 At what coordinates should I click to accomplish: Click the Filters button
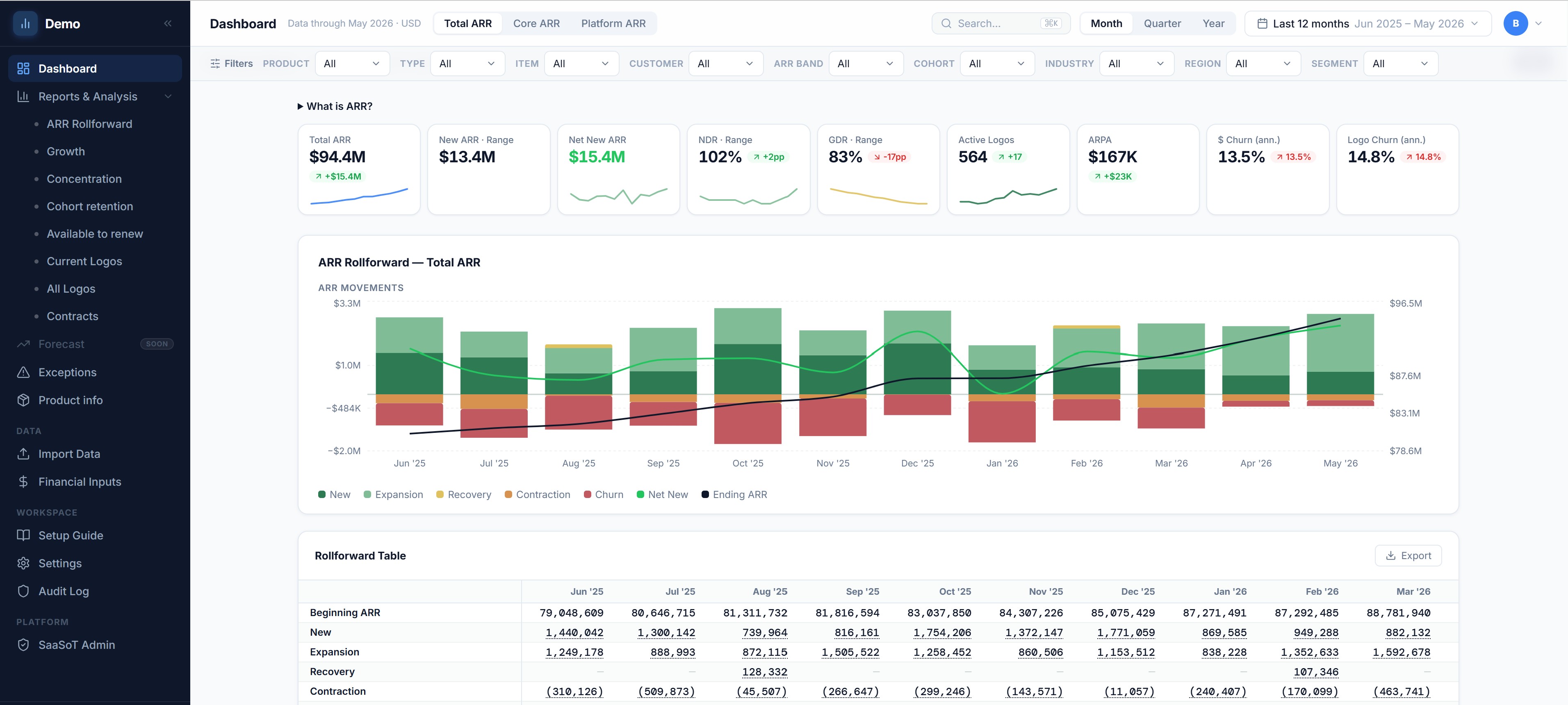(x=231, y=63)
